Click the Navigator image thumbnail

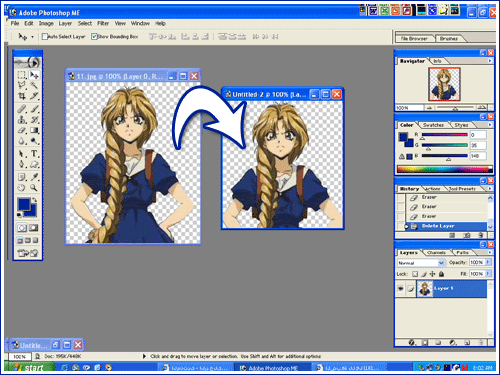coord(444,84)
